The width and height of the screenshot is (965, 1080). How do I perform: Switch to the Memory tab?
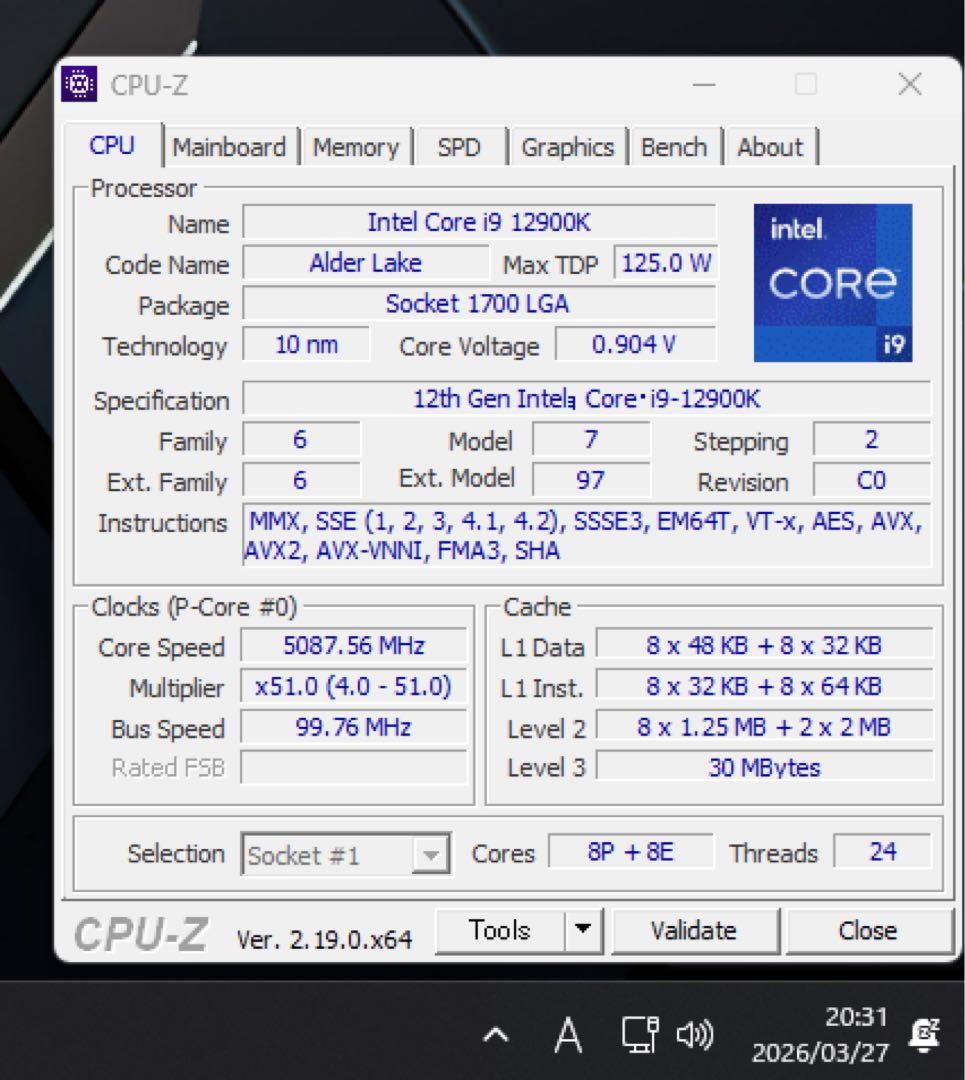click(x=356, y=147)
